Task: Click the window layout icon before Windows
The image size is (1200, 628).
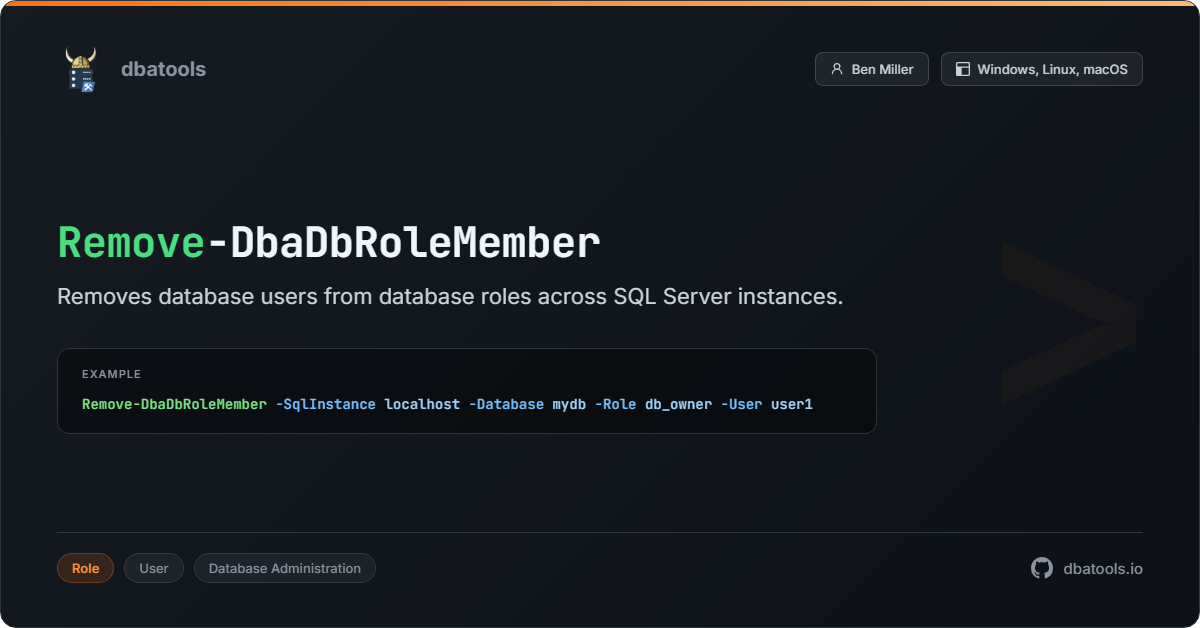Action: tap(962, 70)
